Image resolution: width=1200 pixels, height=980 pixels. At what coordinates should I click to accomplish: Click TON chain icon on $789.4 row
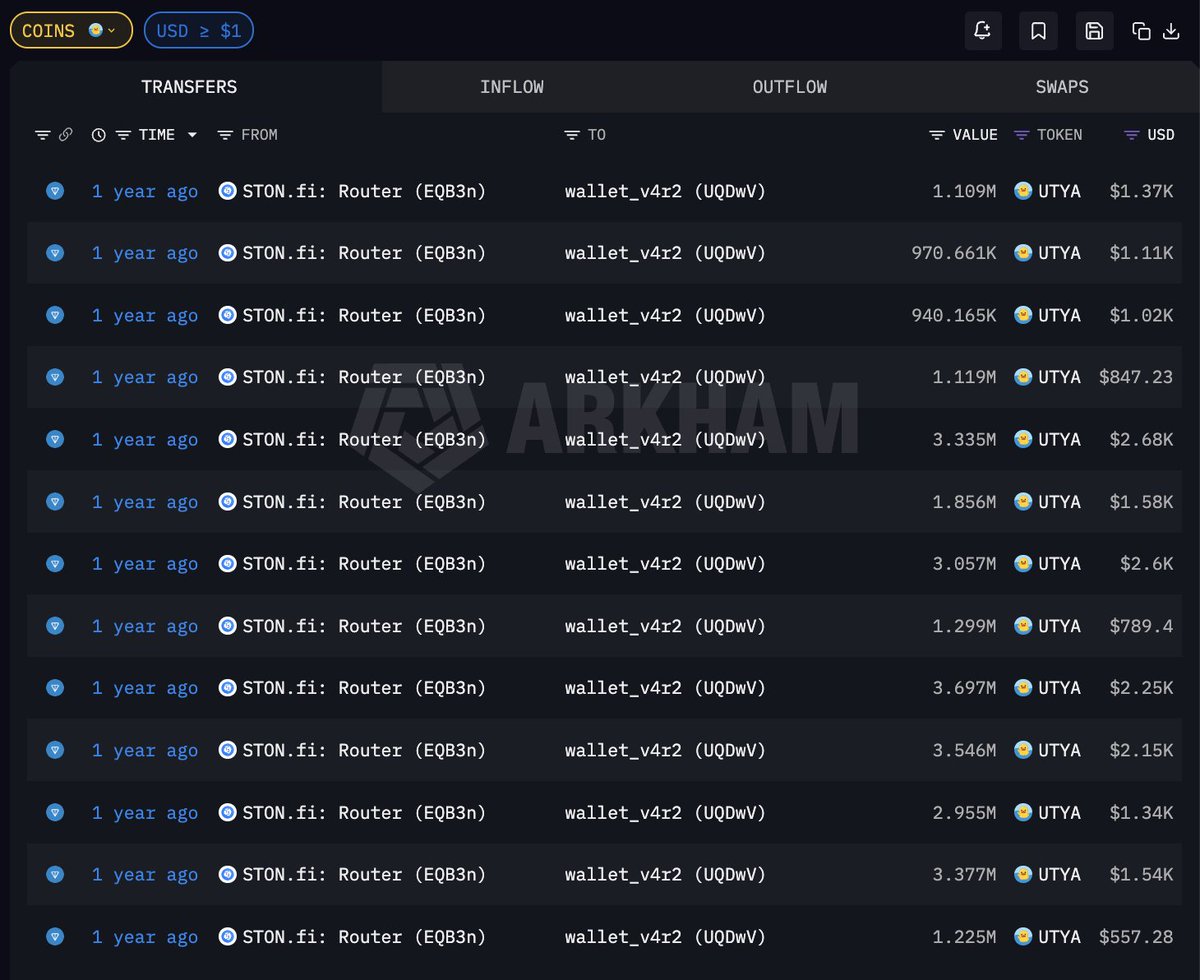click(x=55, y=626)
